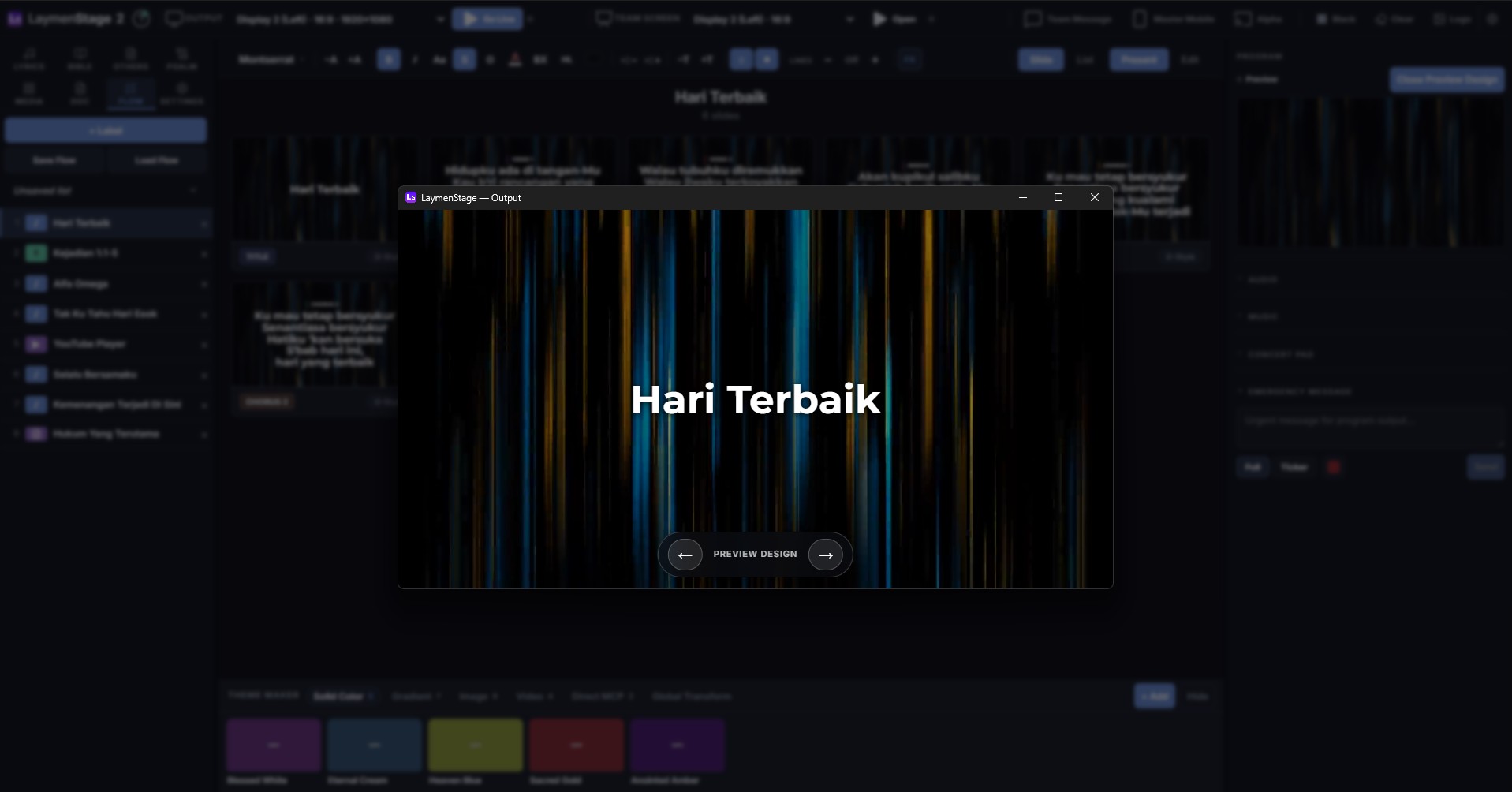Viewport: 1512px width, 792px height.
Task: Open the Gradient tab in Theme Maker
Action: pos(415,697)
